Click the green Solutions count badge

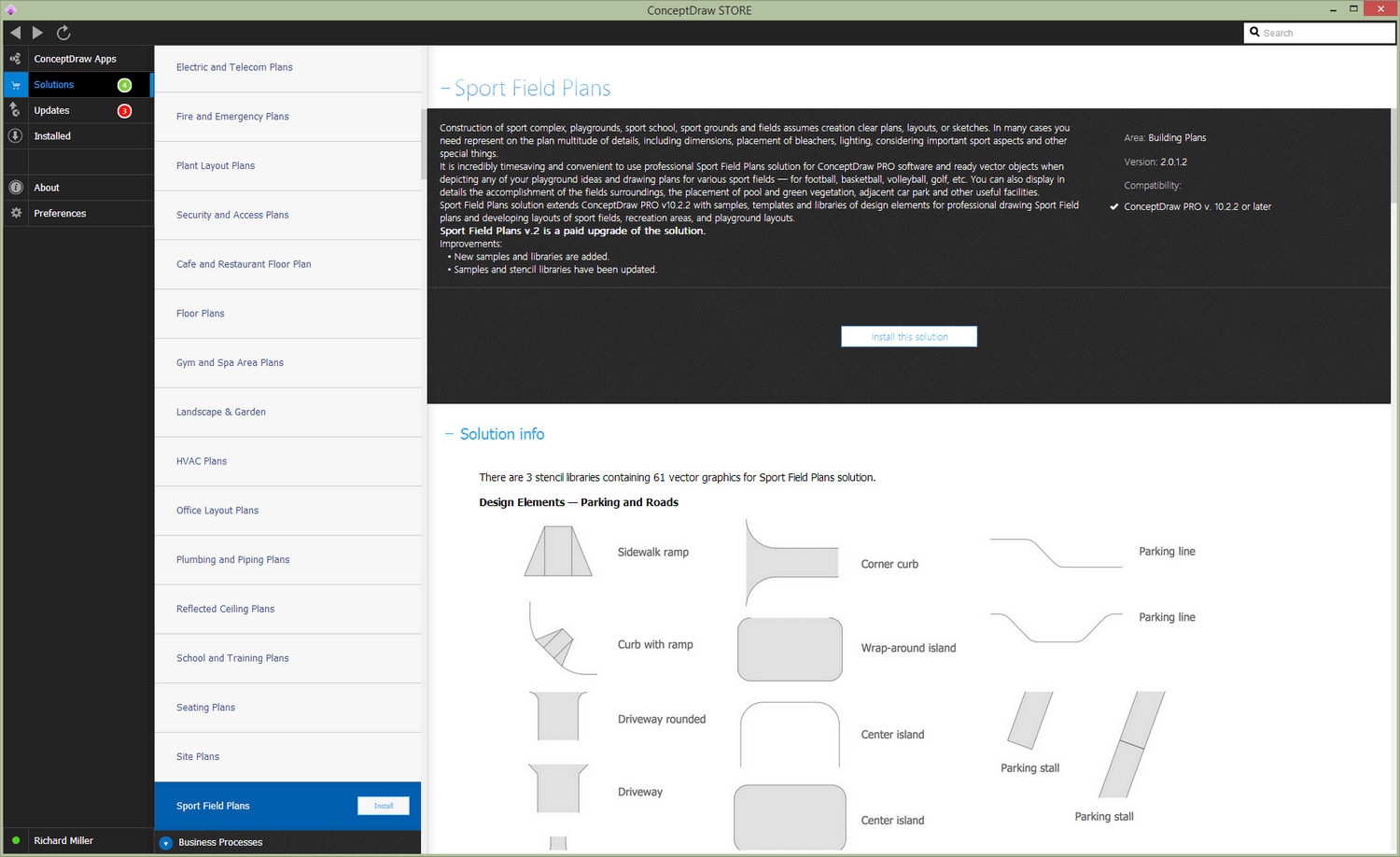point(124,85)
